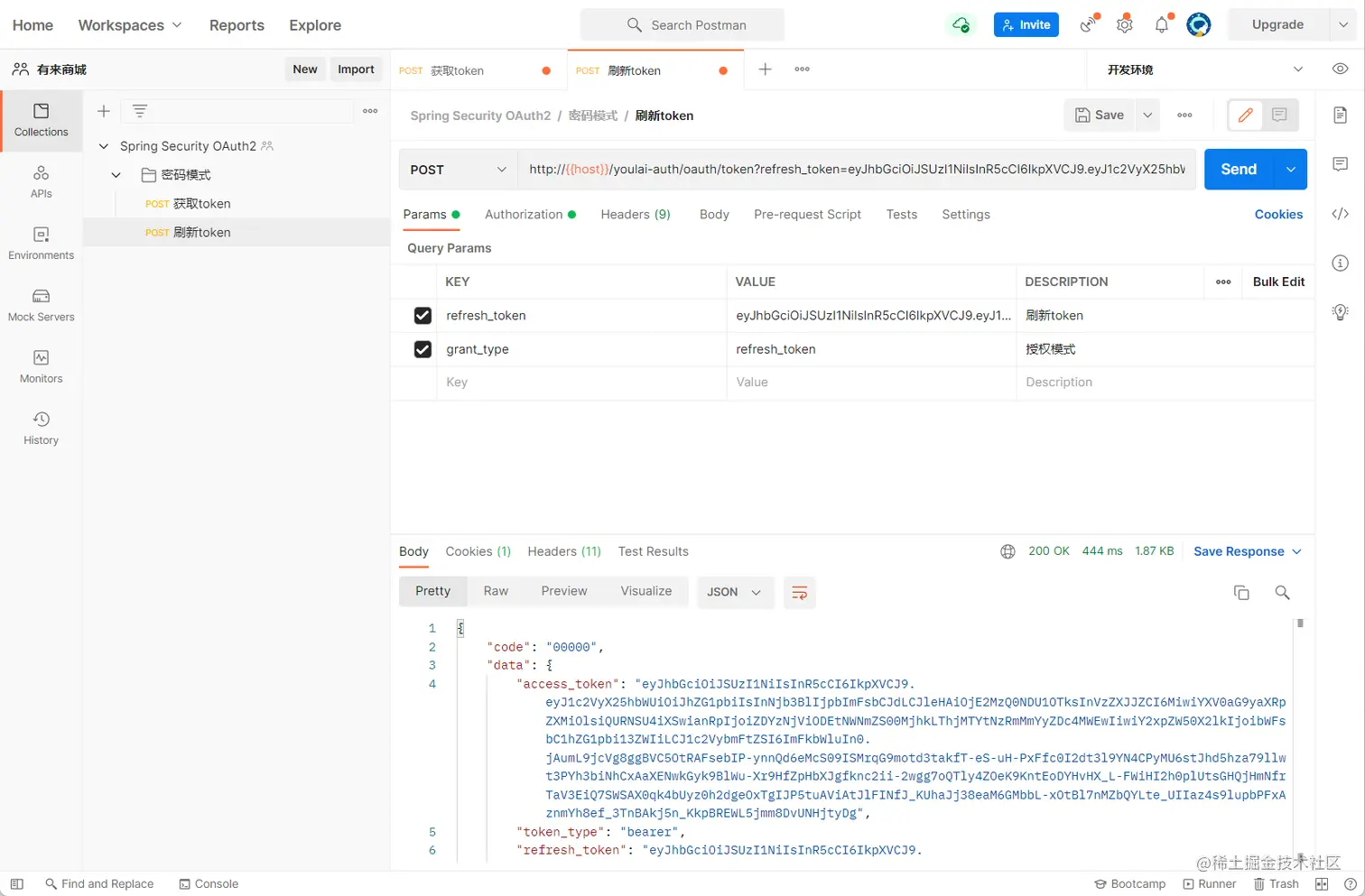Click the sync status cloud icon

(x=961, y=25)
